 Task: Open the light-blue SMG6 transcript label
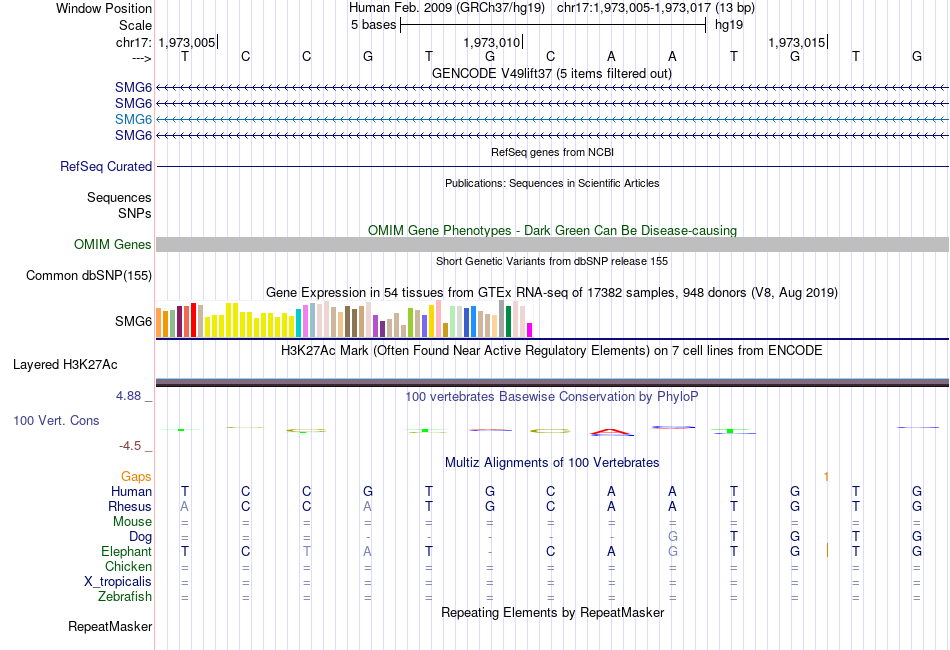(133, 119)
